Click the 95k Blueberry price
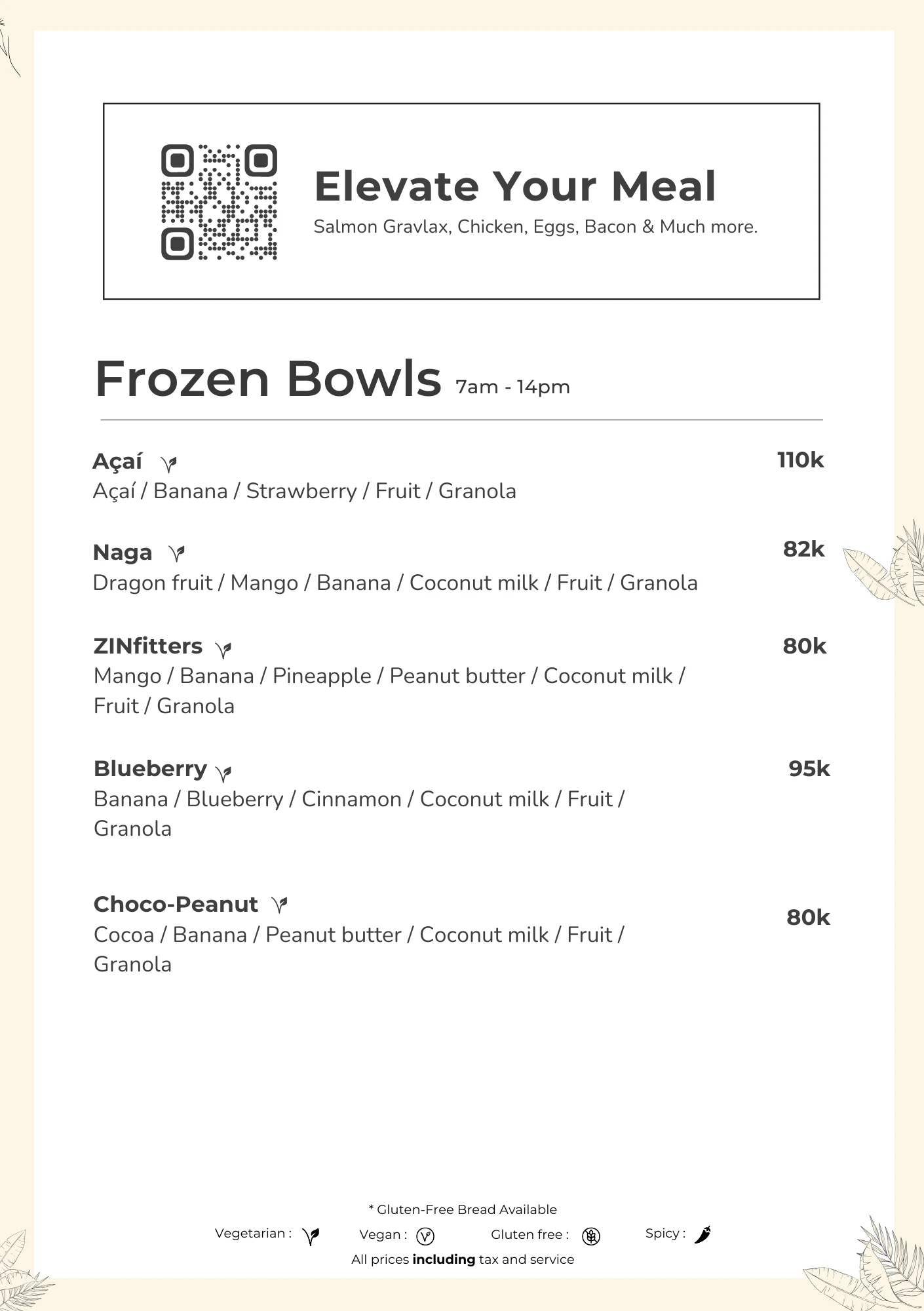 coord(809,769)
